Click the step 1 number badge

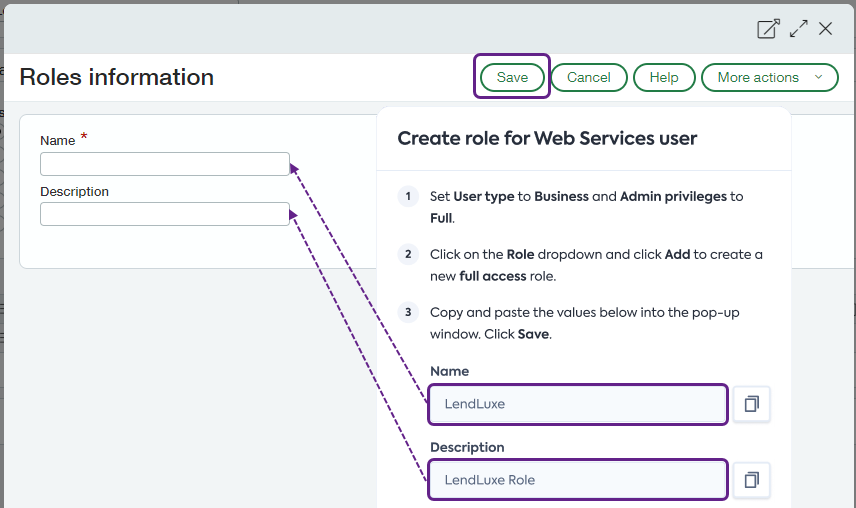click(408, 196)
